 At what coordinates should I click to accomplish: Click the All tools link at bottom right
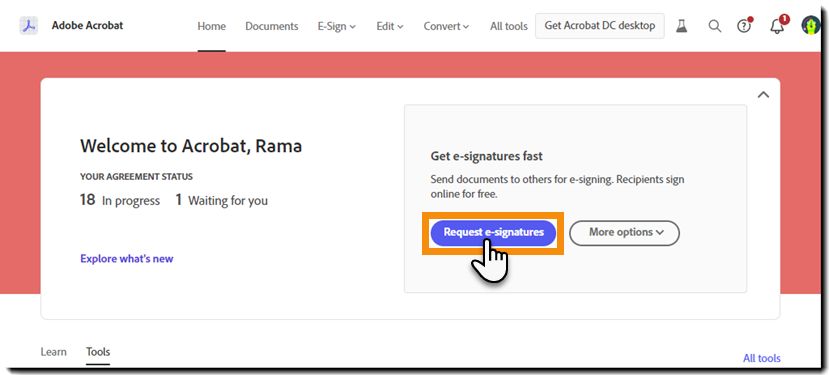click(761, 358)
